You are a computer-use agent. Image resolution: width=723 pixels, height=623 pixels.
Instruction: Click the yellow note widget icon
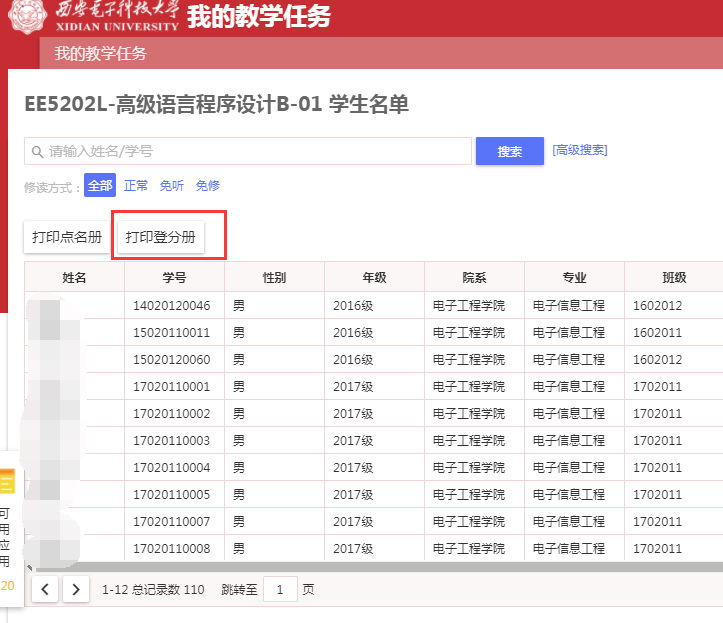[6, 484]
